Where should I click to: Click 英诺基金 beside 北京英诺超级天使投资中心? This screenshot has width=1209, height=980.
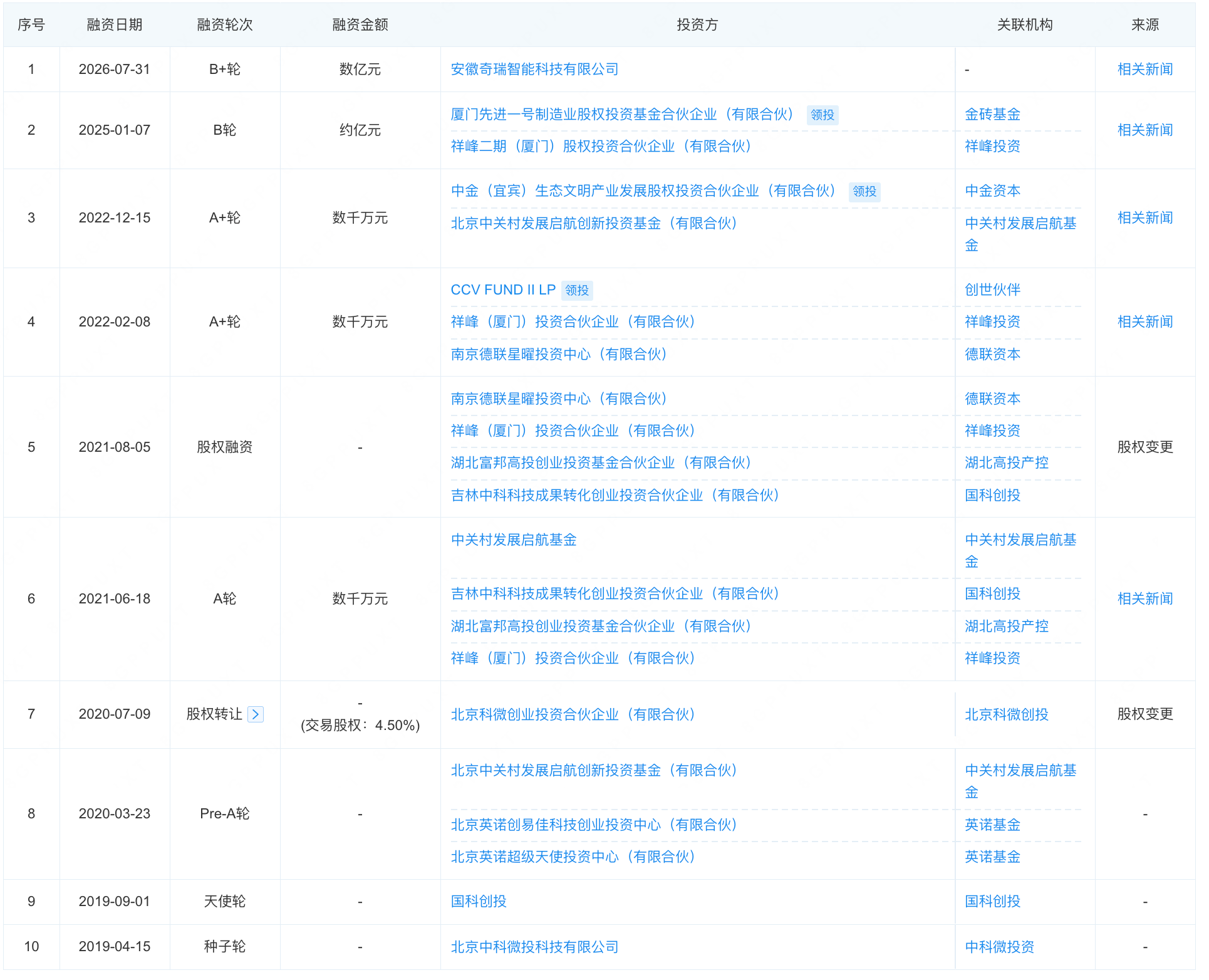(x=993, y=857)
